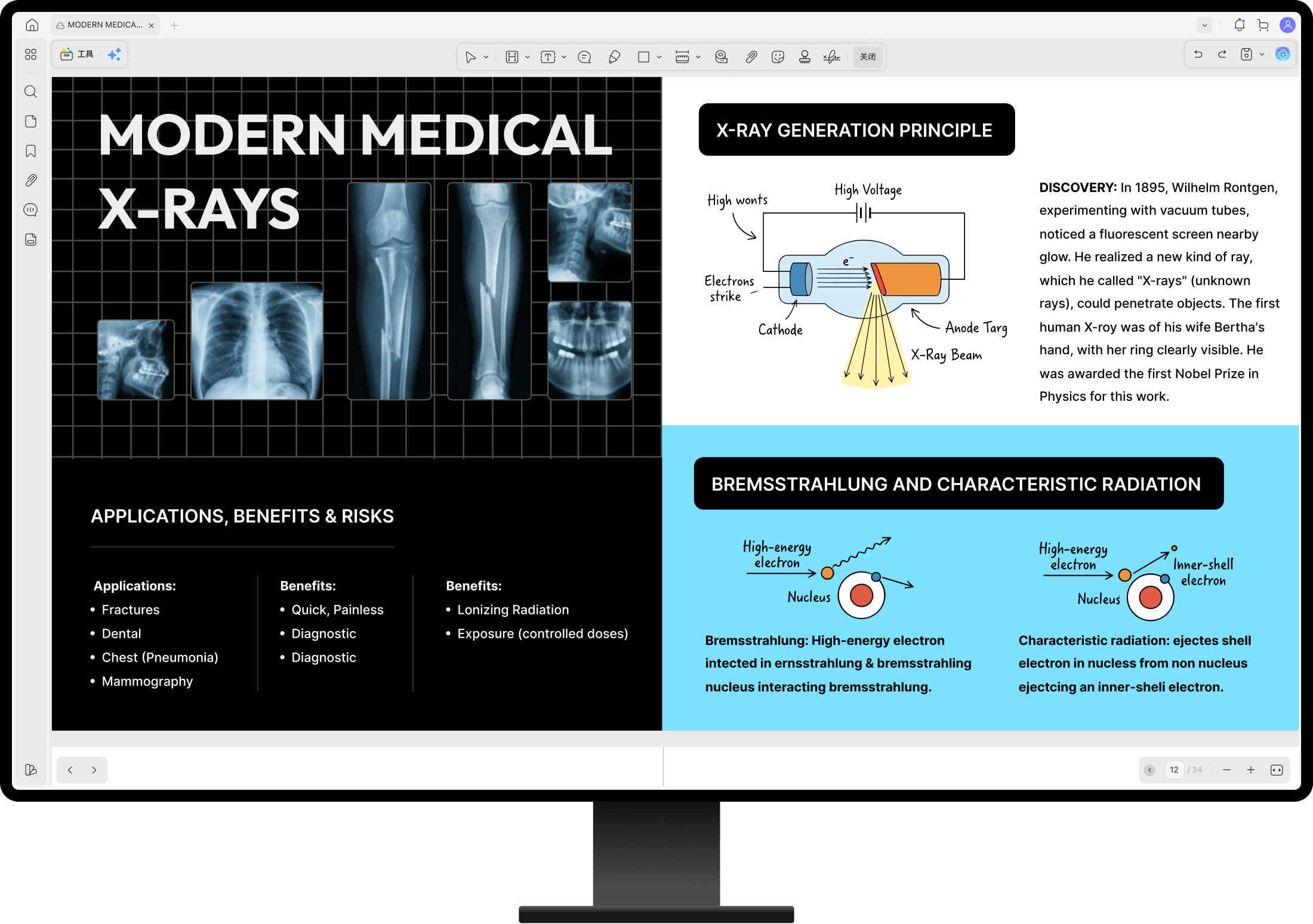Open the save options dropdown arrow

1262,54
